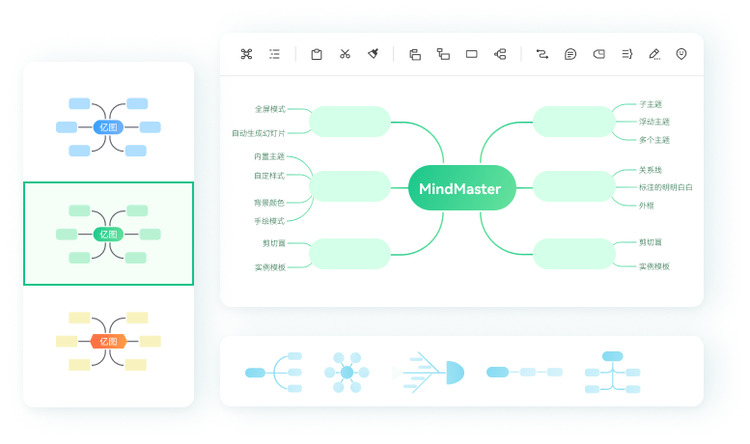This screenshot has height=444, width=750.
Task: Click the 自动生成幻灯片 subtopic text
Action: (x=258, y=133)
